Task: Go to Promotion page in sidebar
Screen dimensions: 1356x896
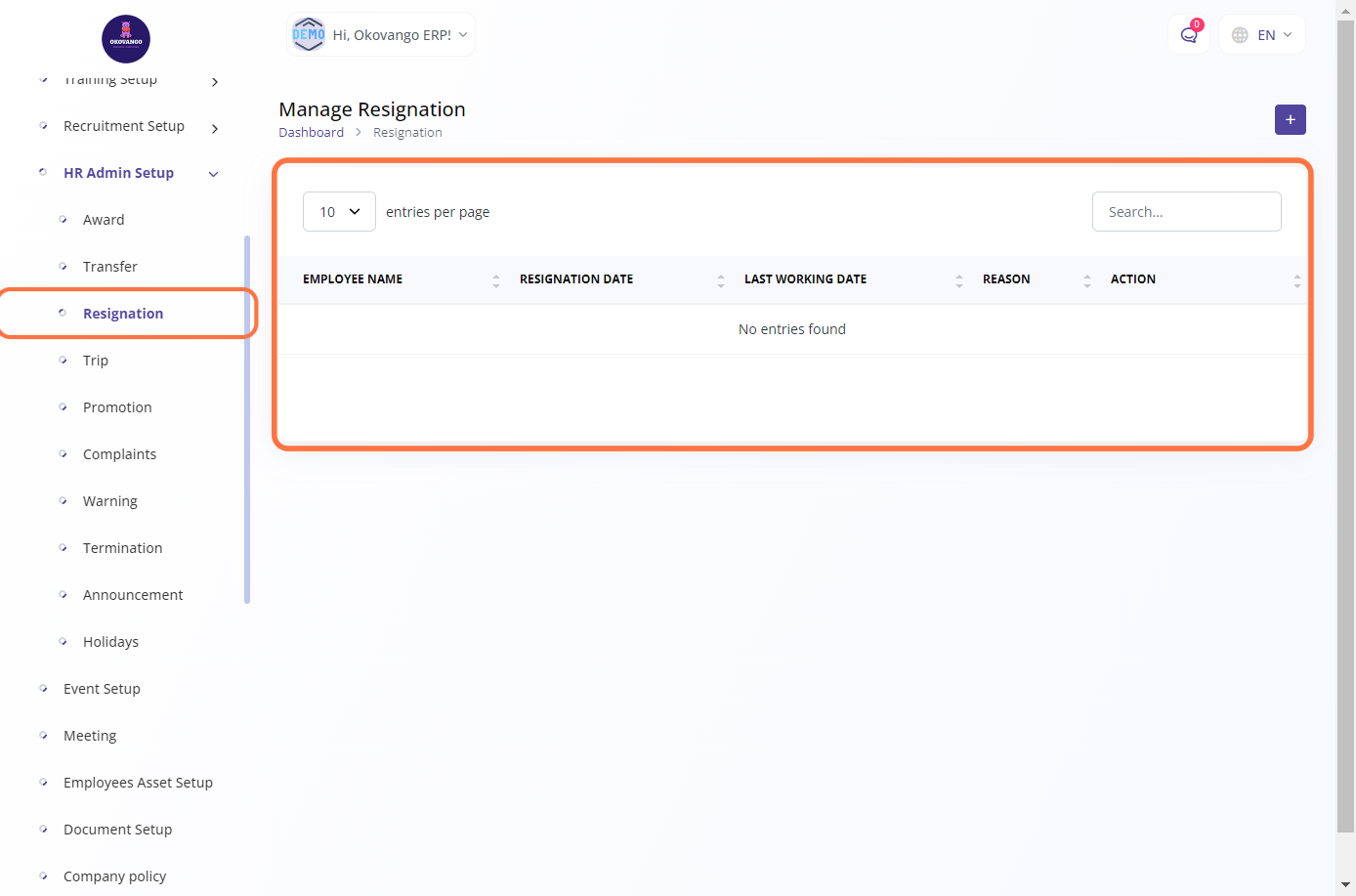Action: pyautogui.click(x=117, y=407)
